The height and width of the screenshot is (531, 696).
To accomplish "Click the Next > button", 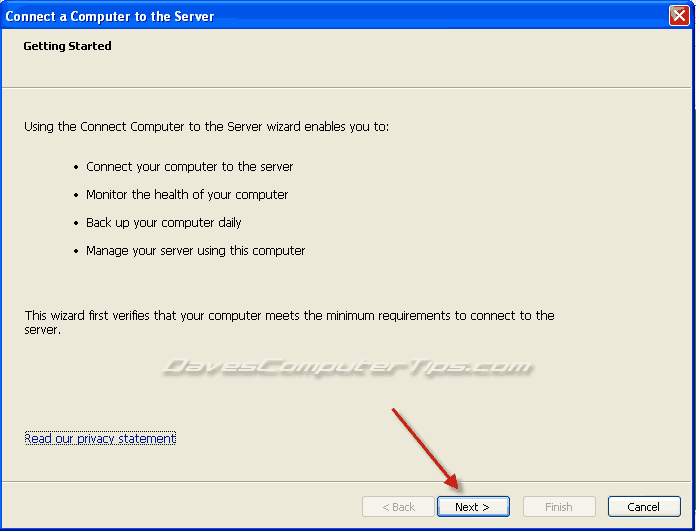I will point(473,507).
